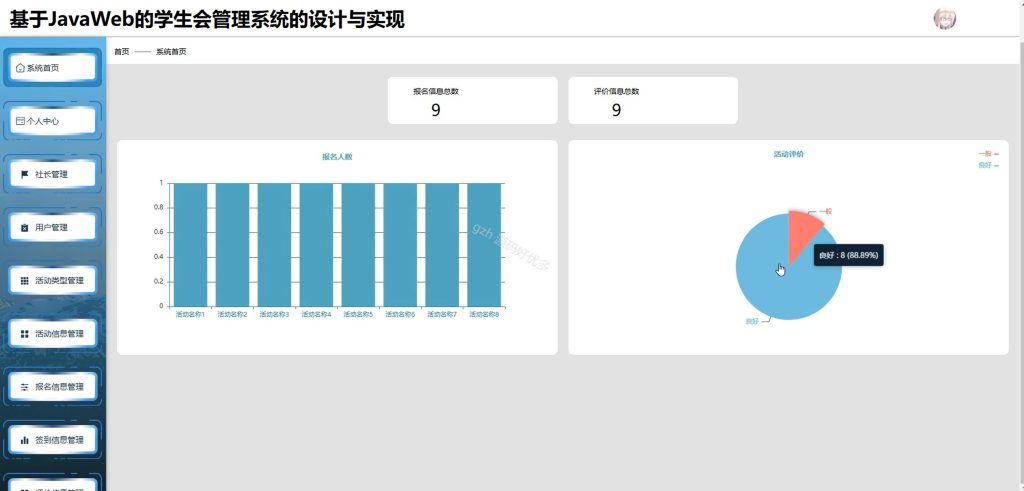Toggle the 良好 legend entry

tap(988, 165)
